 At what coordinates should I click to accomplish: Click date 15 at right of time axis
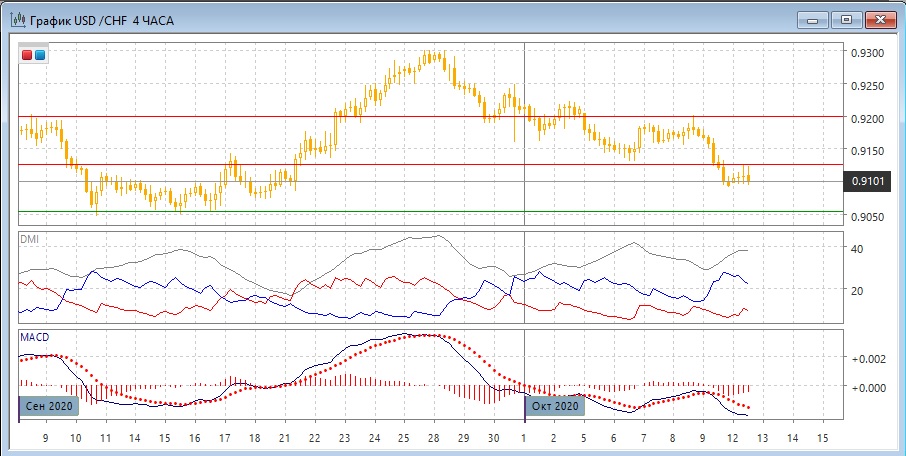[x=822, y=438]
